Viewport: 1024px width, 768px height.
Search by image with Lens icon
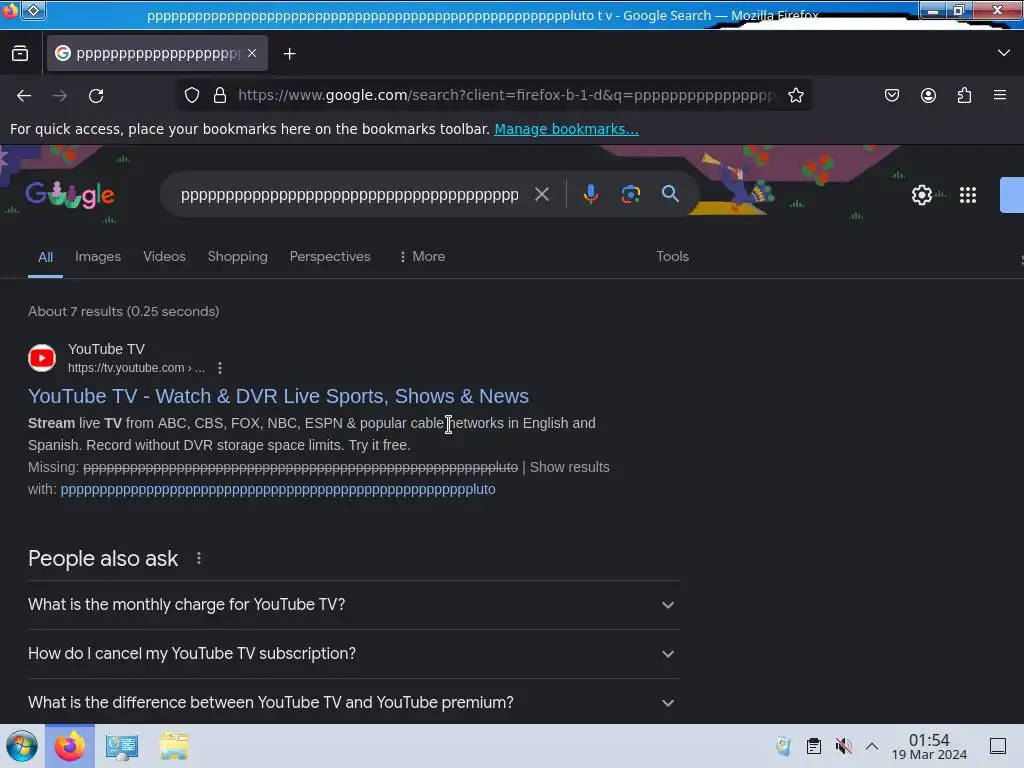(630, 194)
